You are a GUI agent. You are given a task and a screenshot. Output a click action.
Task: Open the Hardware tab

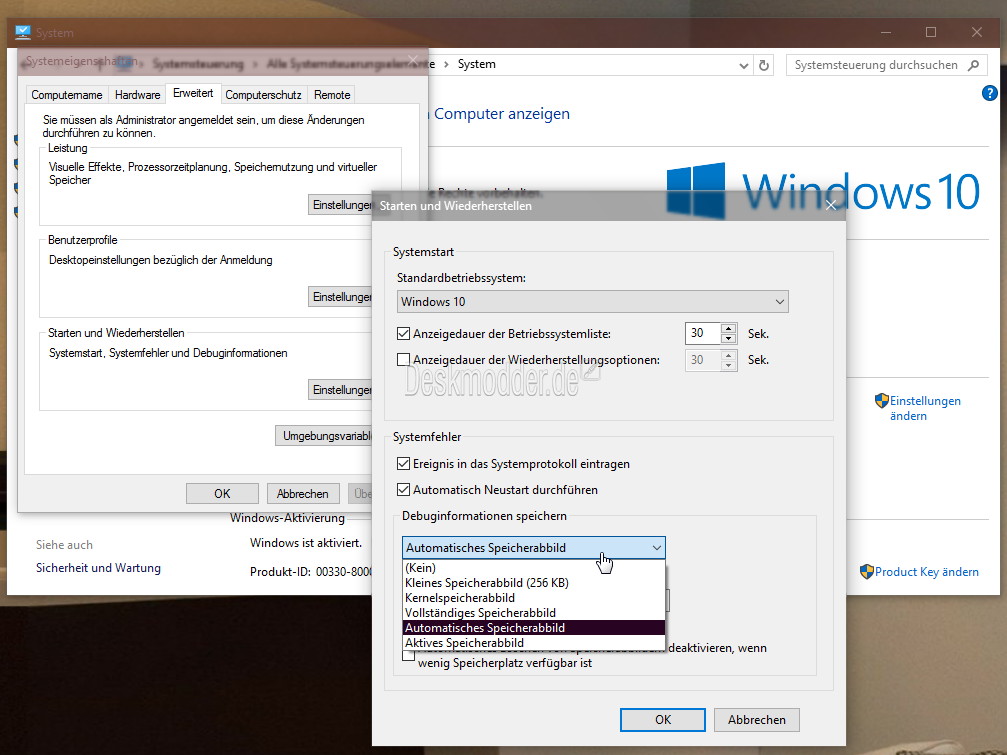(137, 95)
